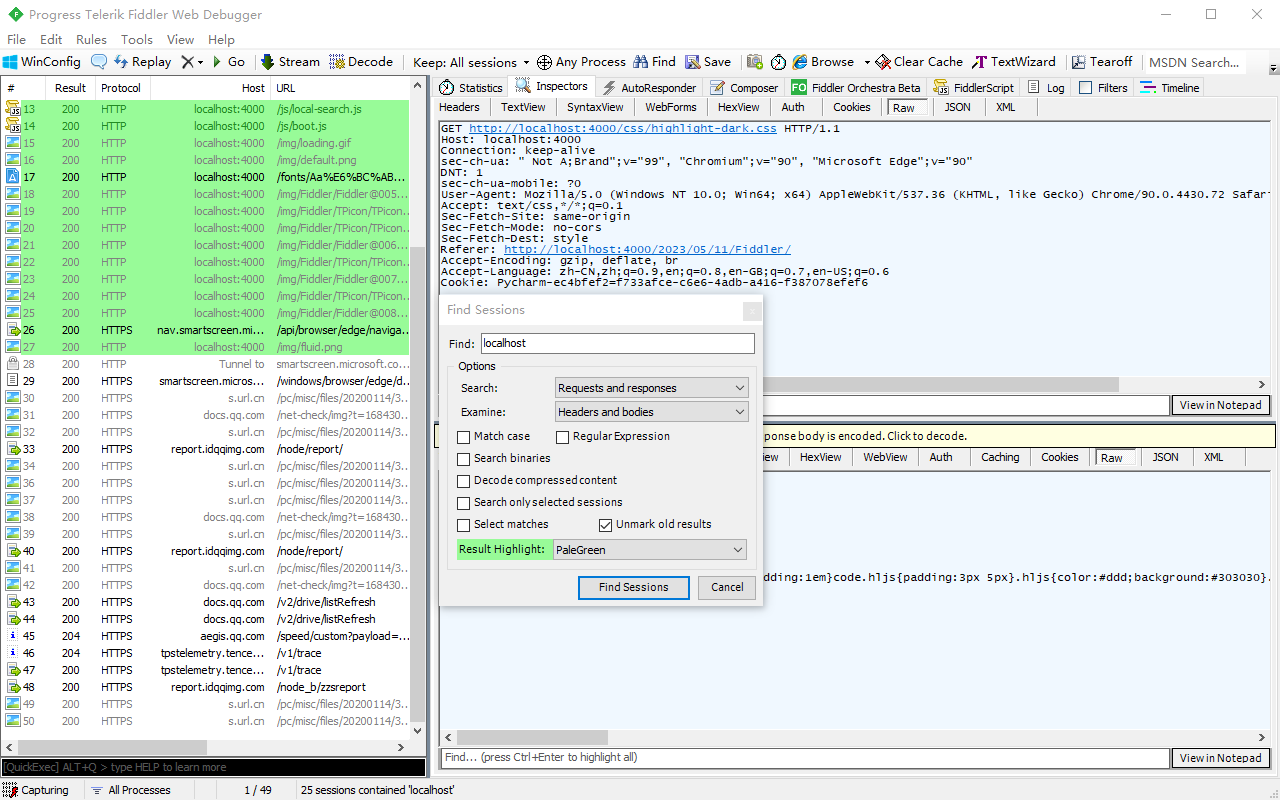Click the lower View in Notepad button
1280x800 pixels.
click(1221, 758)
